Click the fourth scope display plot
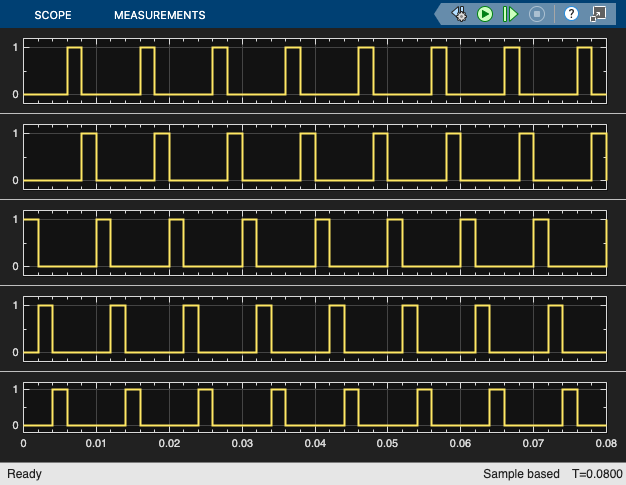Screen dimensions: 626x485 (x=315, y=329)
